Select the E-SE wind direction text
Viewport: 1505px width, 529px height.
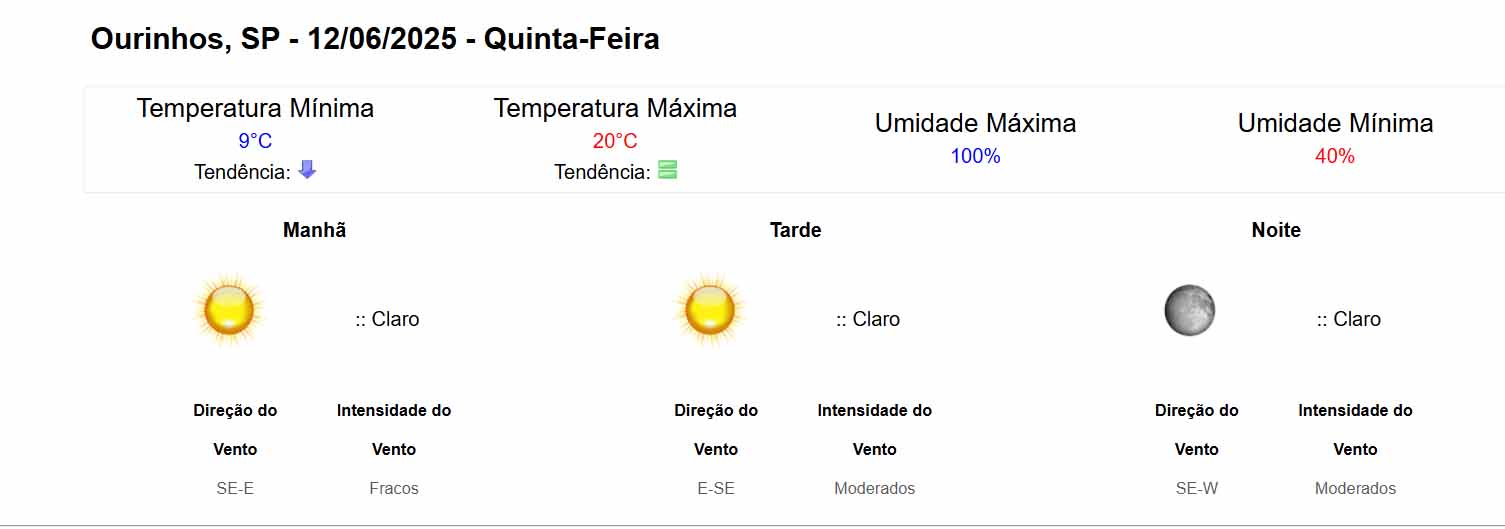point(716,489)
